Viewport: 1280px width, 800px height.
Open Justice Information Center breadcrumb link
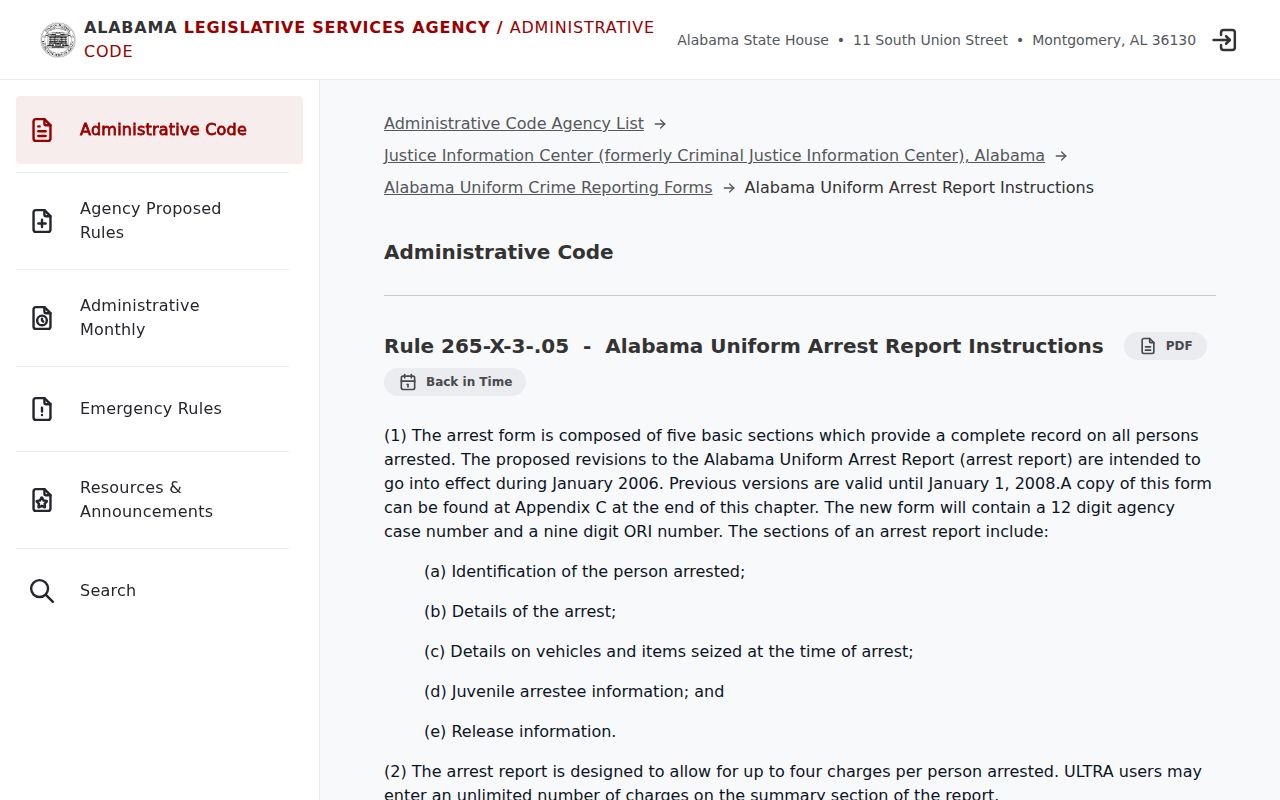click(x=714, y=155)
